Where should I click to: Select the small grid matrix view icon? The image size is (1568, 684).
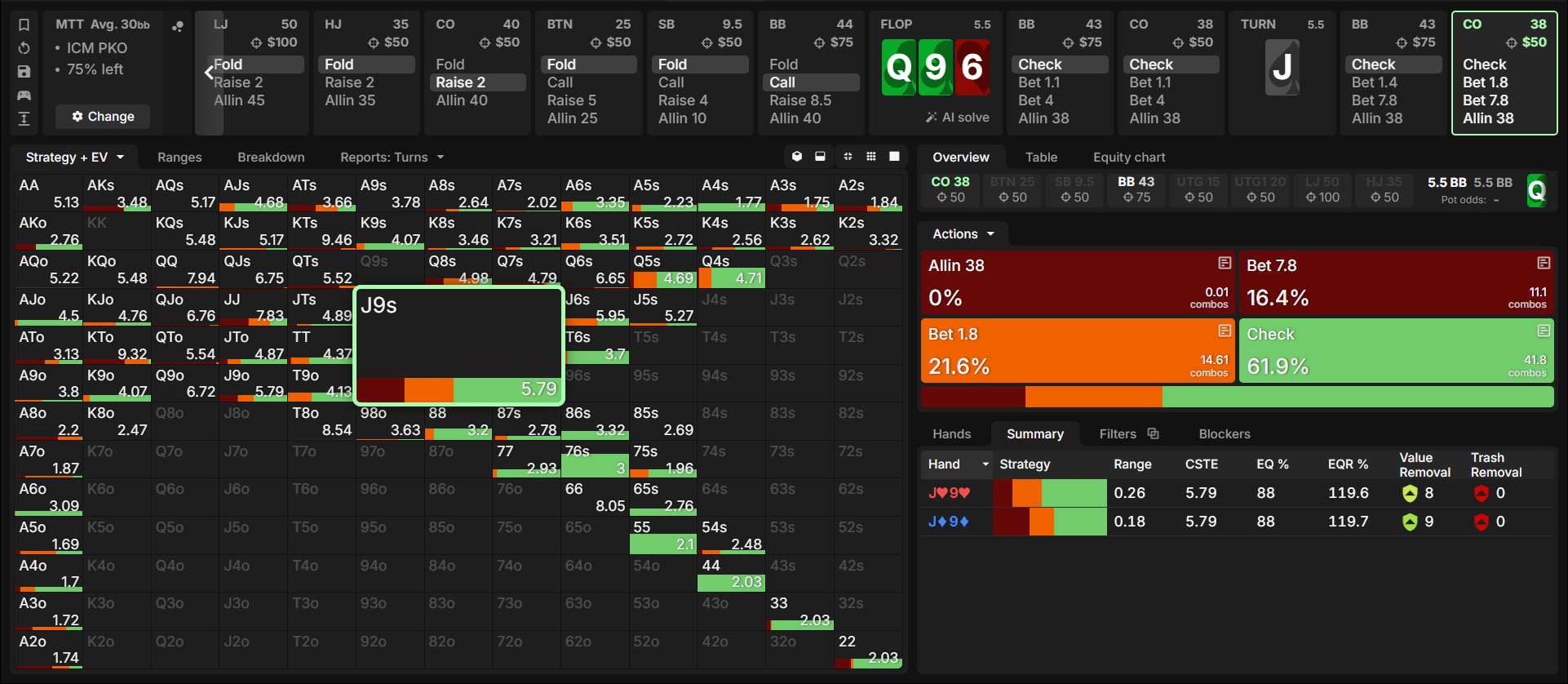871,157
